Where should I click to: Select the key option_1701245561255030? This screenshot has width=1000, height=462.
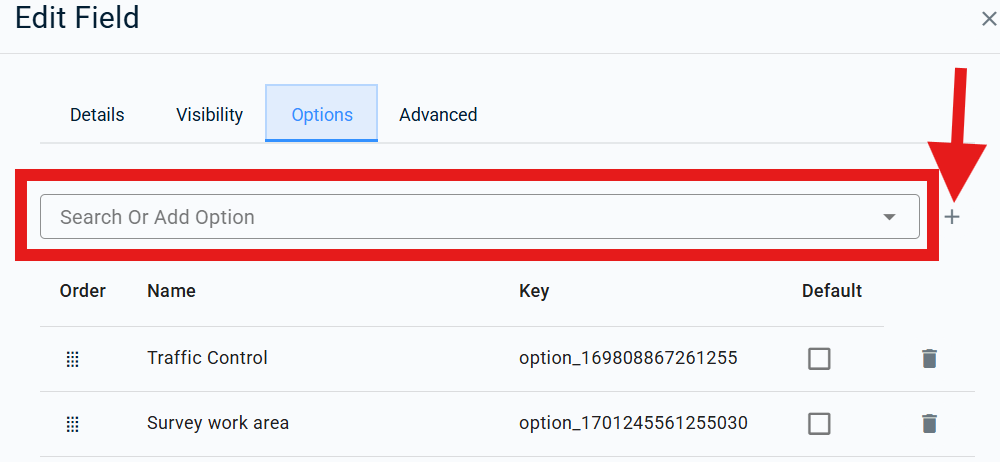pos(633,423)
